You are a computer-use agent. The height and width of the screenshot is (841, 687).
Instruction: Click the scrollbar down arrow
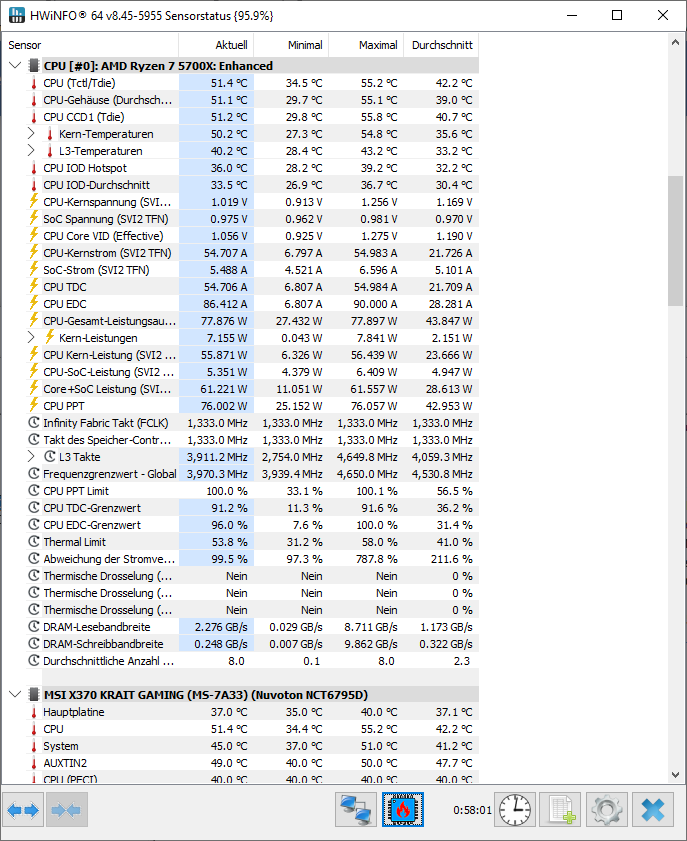[x=675, y=775]
